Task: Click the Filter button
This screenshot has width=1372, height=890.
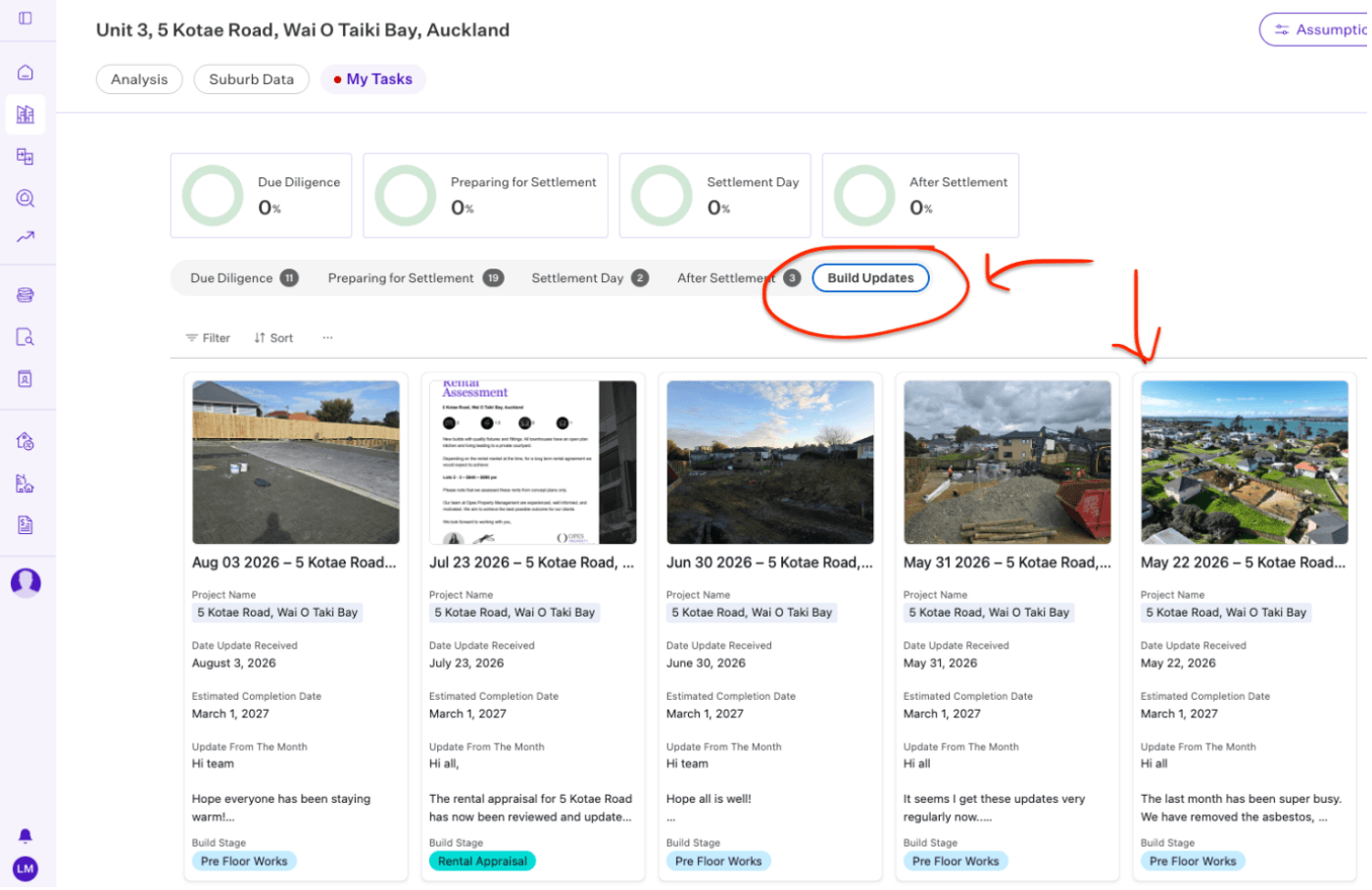Action: pos(209,339)
